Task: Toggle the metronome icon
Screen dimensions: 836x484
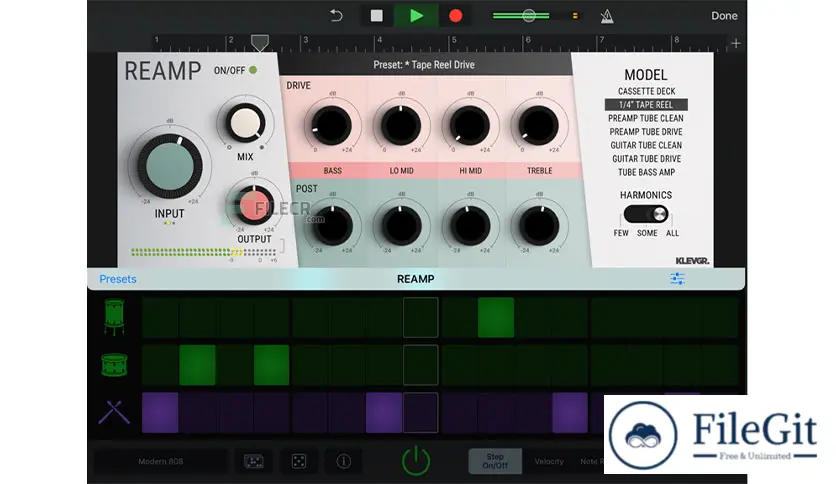Action: pos(607,16)
